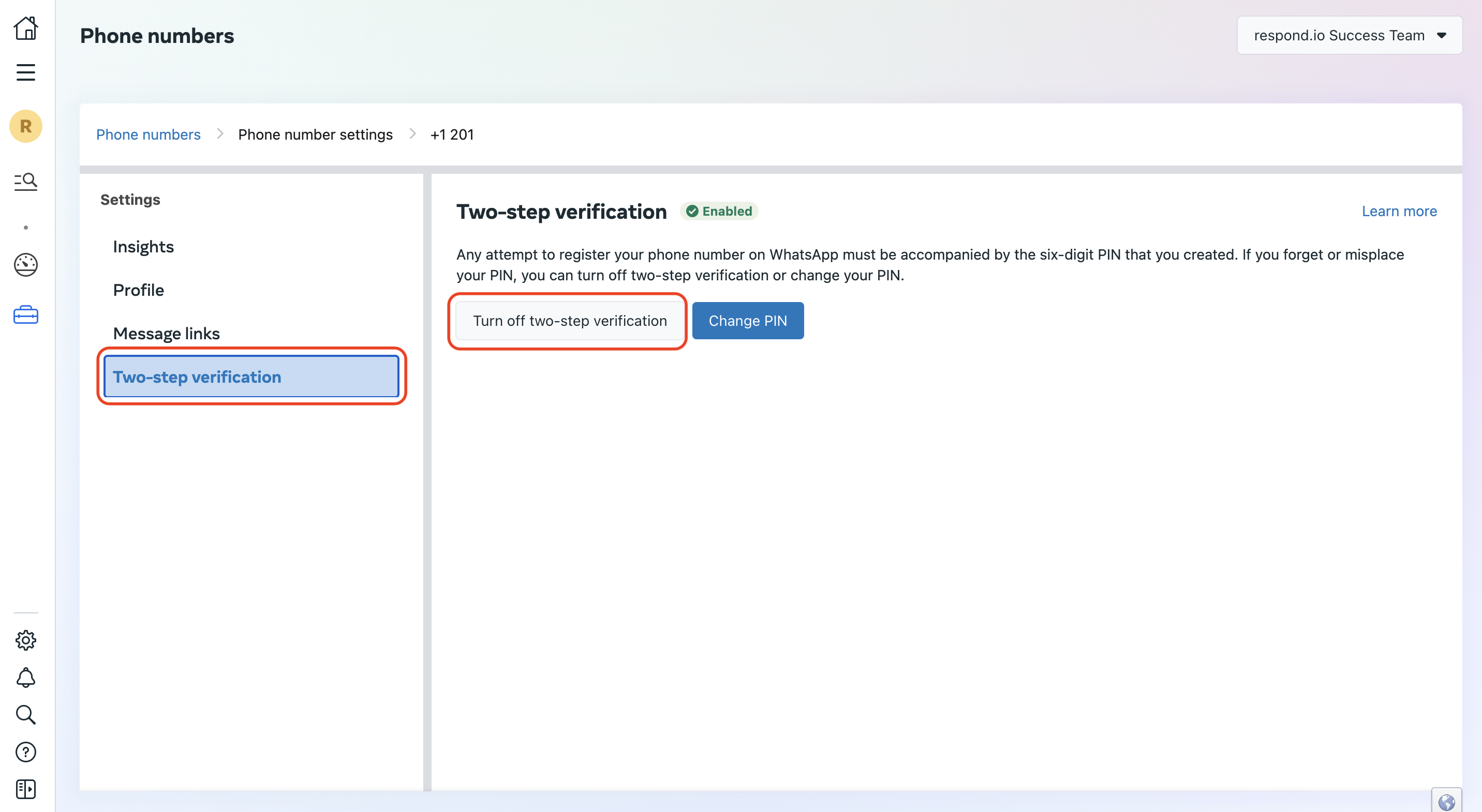Image resolution: width=1482 pixels, height=812 pixels.
Task: Click the yellow R account avatar
Action: pyautogui.click(x=26, y=126)
